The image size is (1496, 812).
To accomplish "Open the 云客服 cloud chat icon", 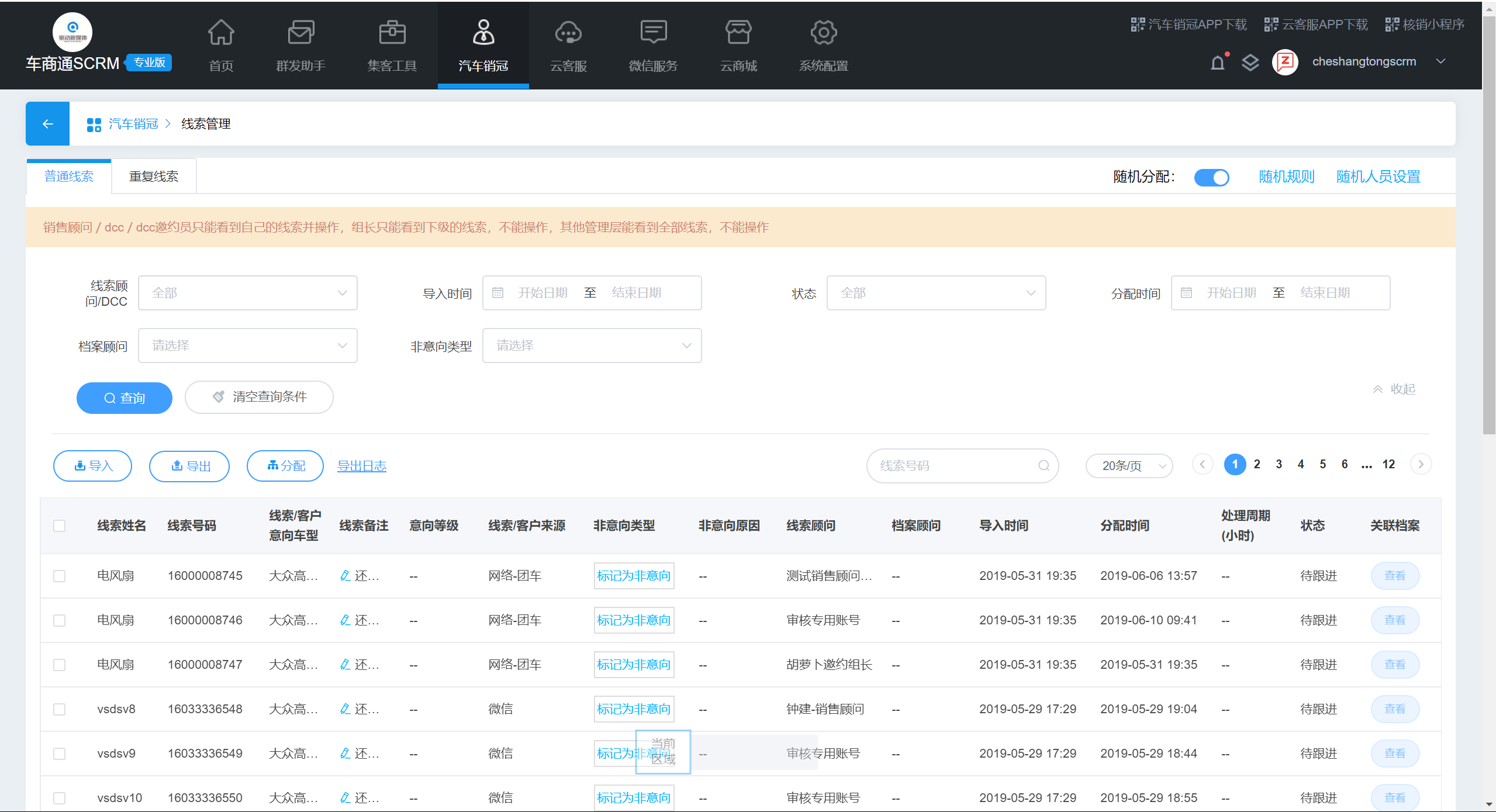I will pyautogui.click(x=568, y=33).
